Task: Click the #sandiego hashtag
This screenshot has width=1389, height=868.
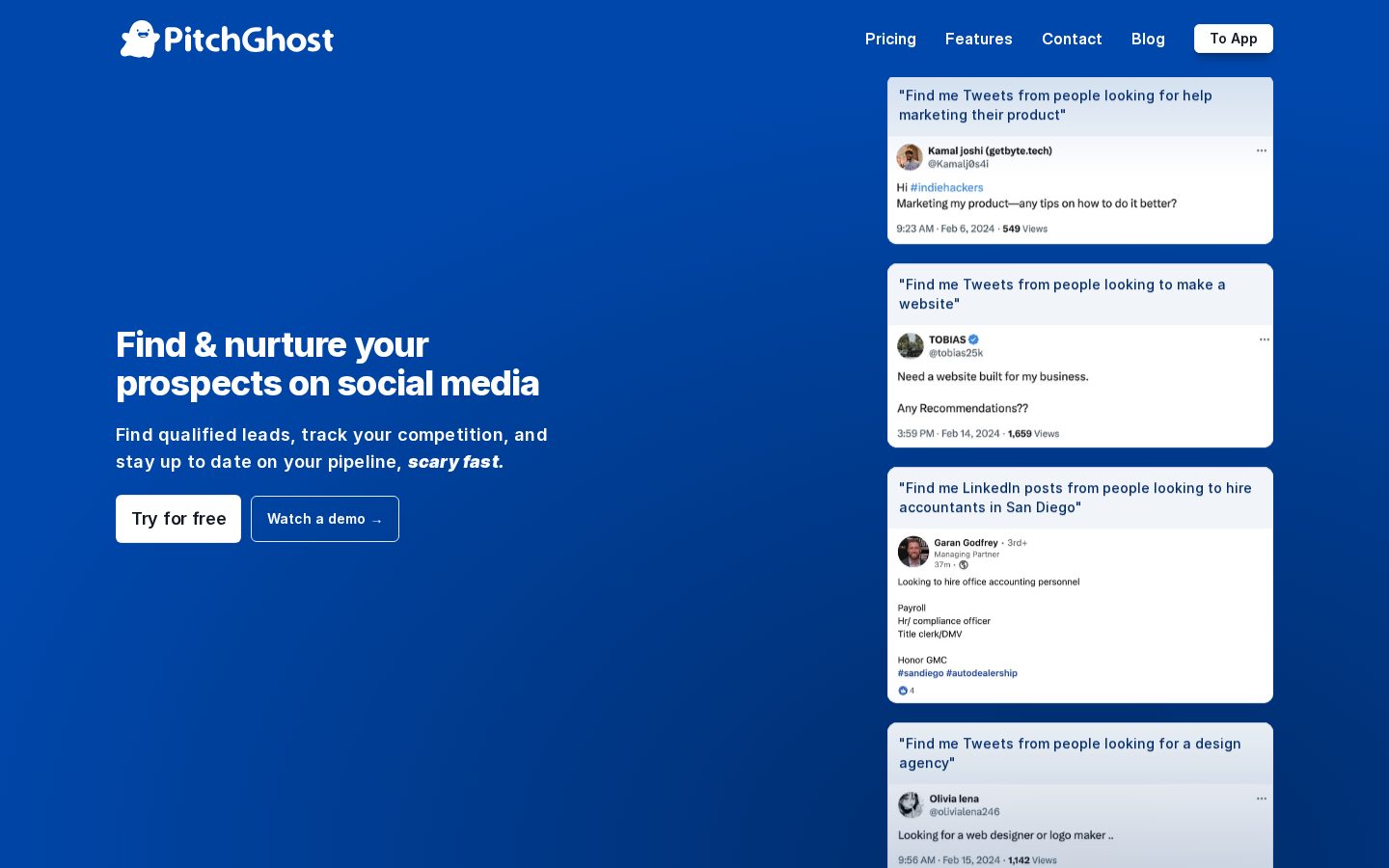Action: 920,673
